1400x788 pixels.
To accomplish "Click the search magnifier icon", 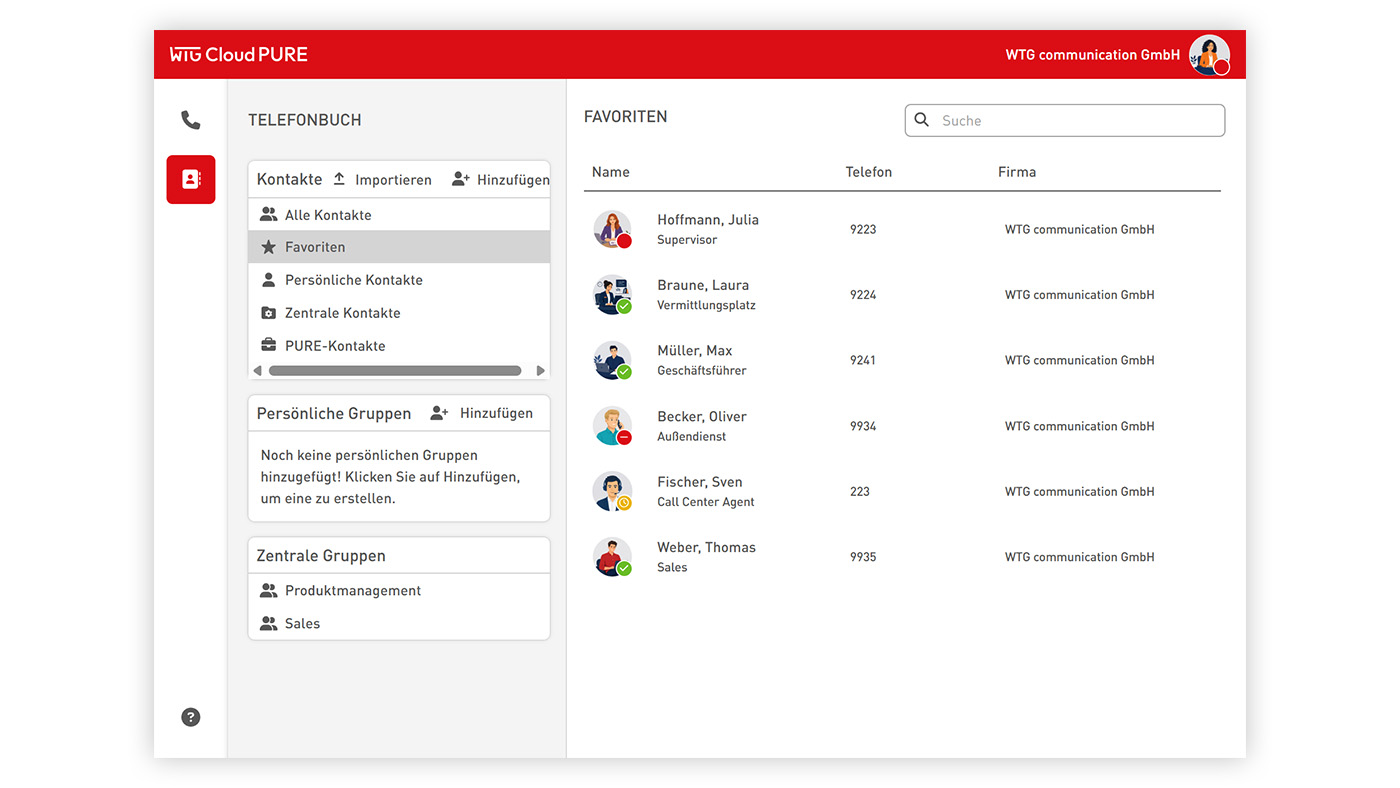I will coord(922,120).
